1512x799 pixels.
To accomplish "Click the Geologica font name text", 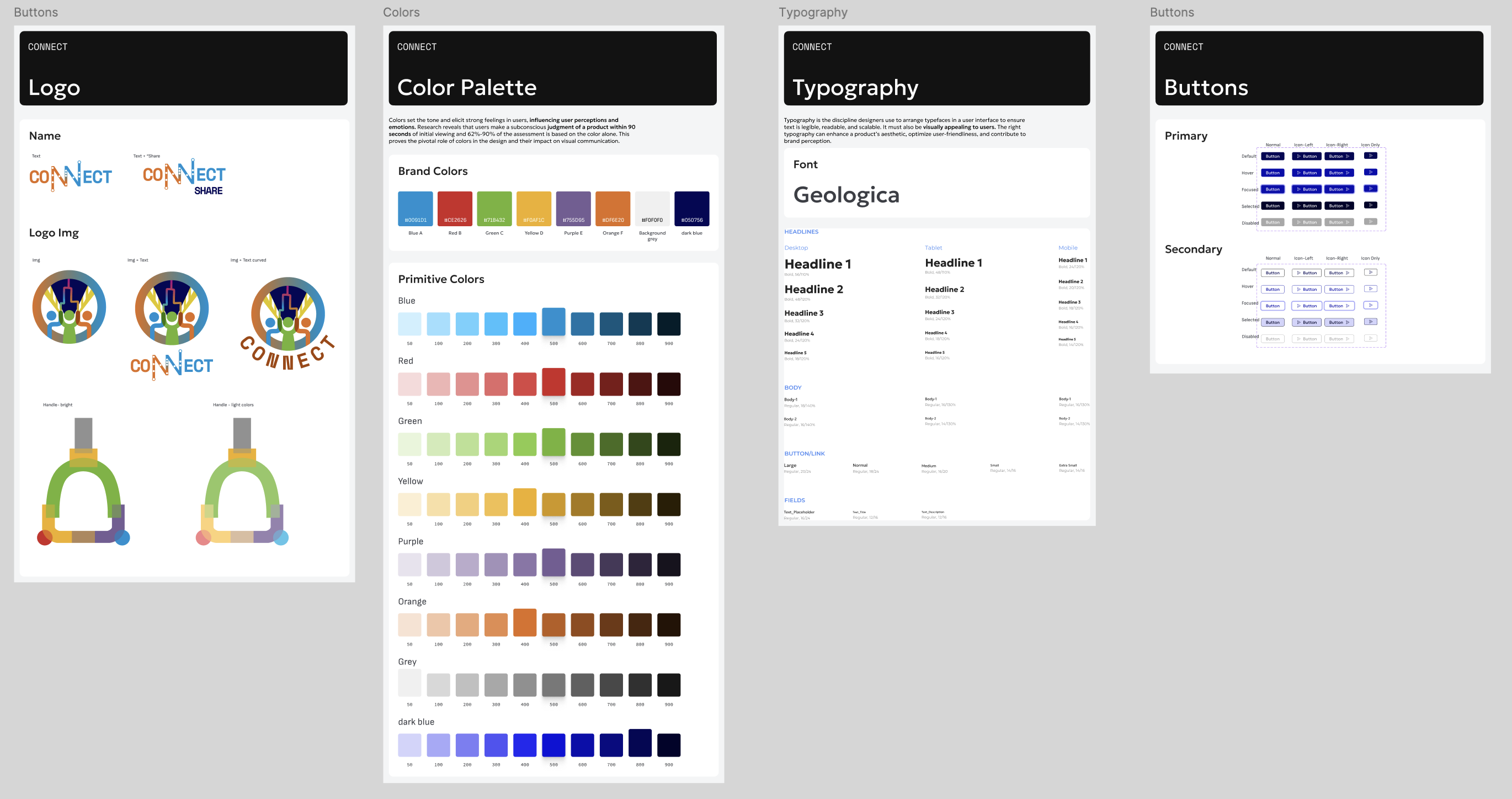I will pyautogui.click(x=846, y=195).
